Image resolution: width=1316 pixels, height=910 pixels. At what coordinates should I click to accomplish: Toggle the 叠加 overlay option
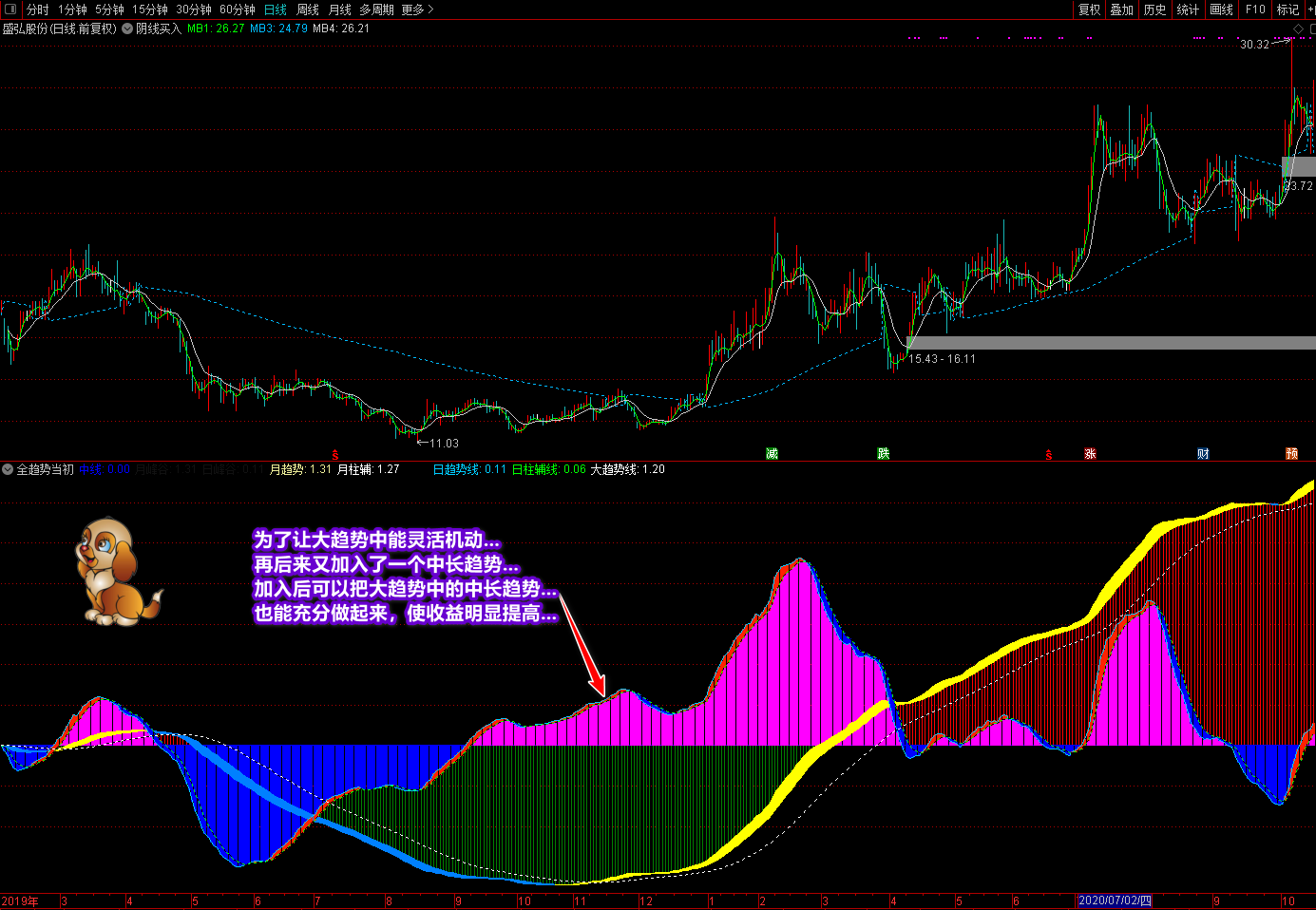coord(1122,9)
